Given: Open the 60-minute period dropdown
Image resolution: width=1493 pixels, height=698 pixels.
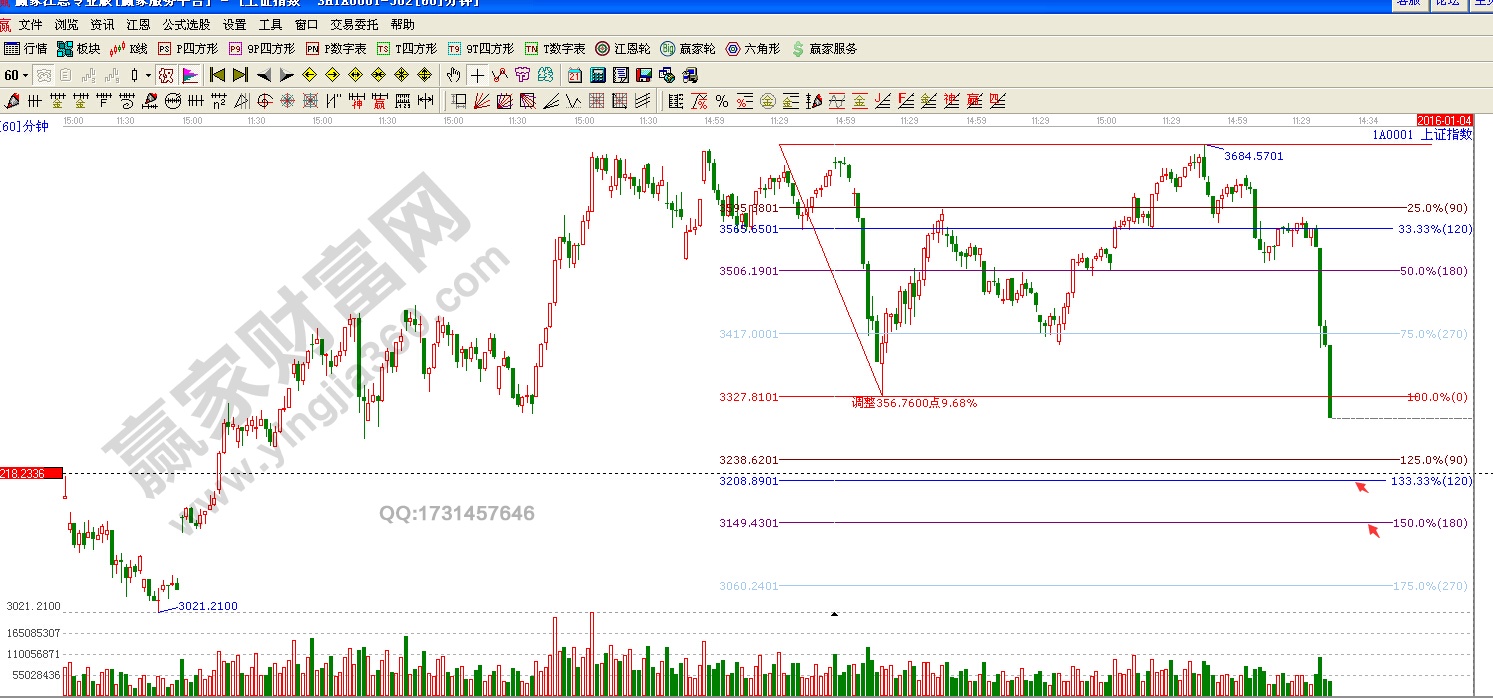Looking at the screenshot, I should 16,75.
